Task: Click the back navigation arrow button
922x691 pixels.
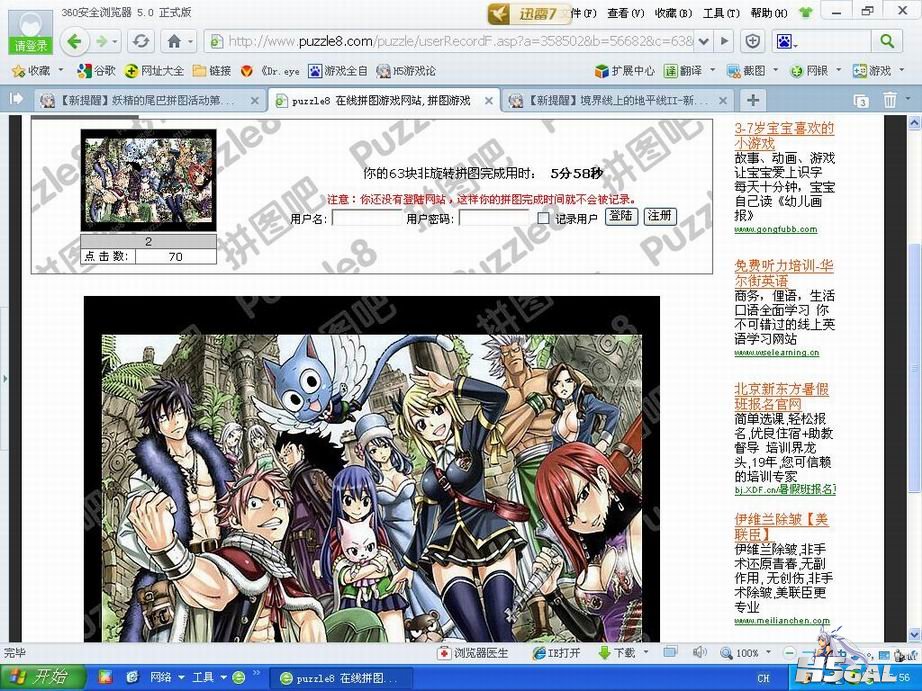Action: (74, 41)
